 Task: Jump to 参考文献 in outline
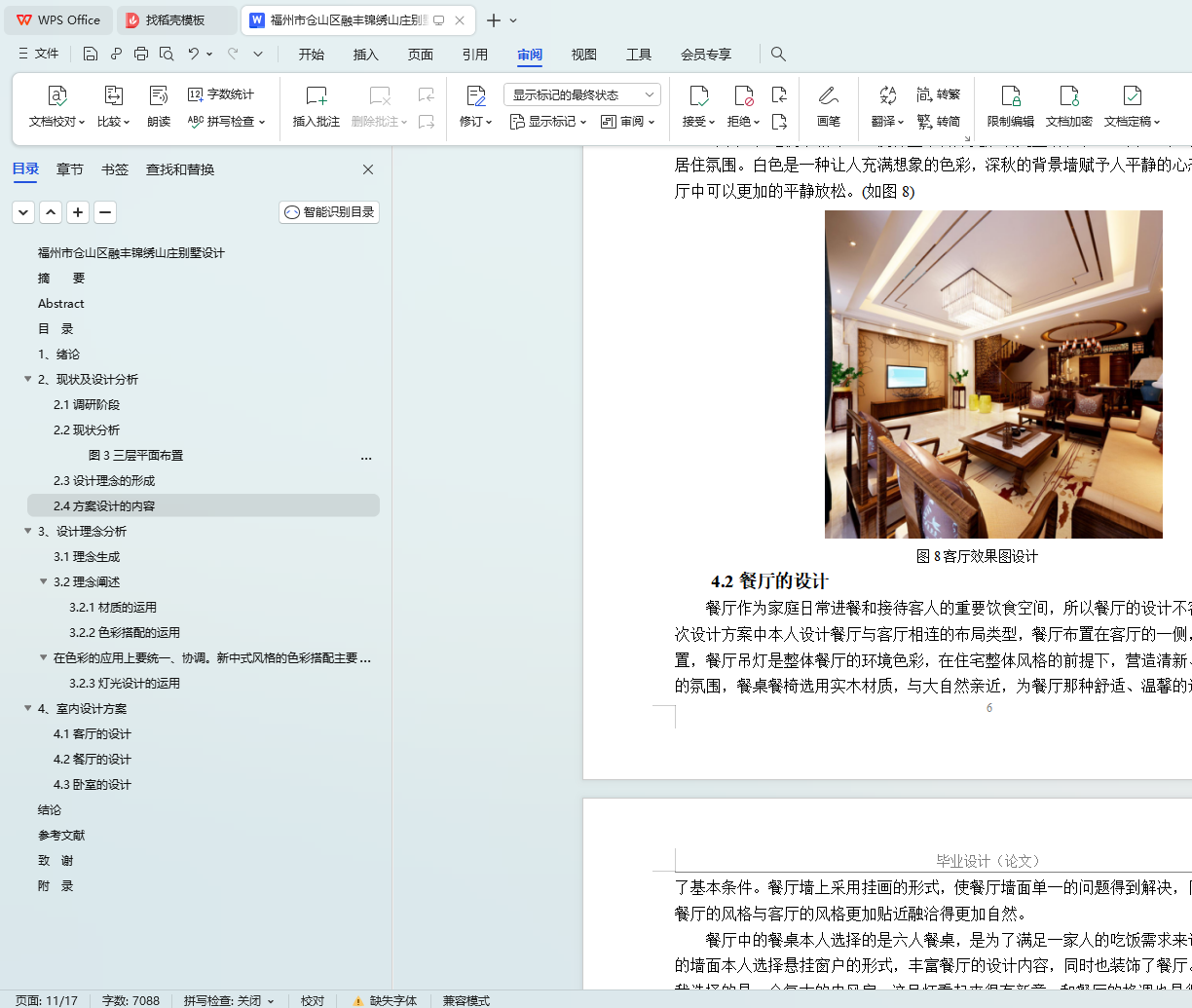coord(61,835)
